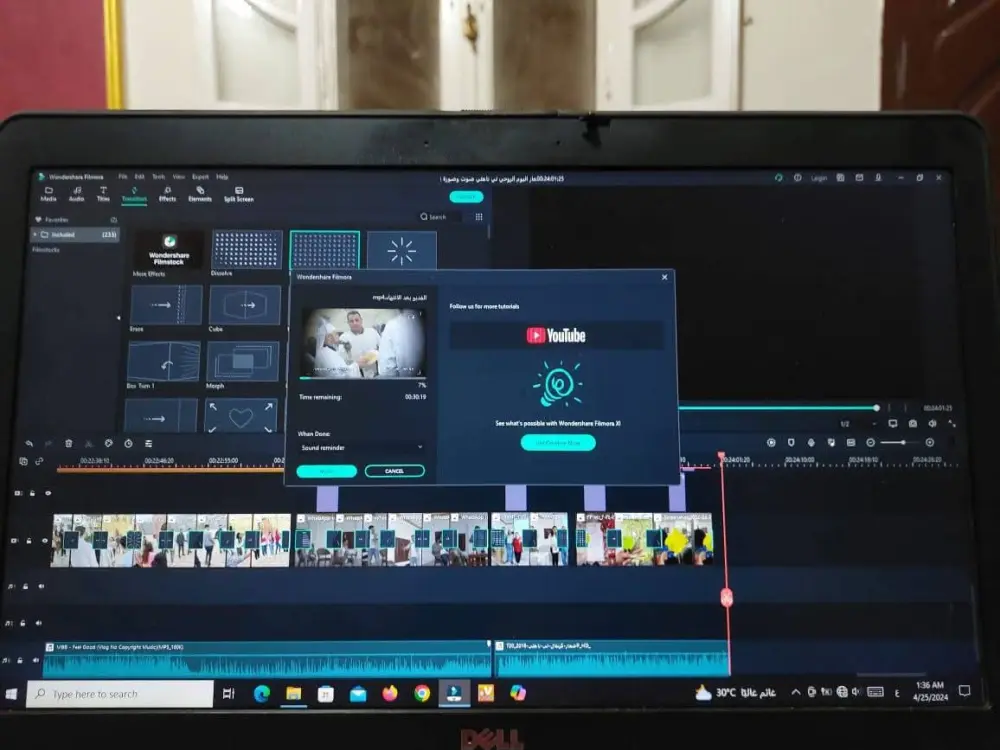
Task: Toggle visibility eye of the top video track
Action: [x=48, y=493]
